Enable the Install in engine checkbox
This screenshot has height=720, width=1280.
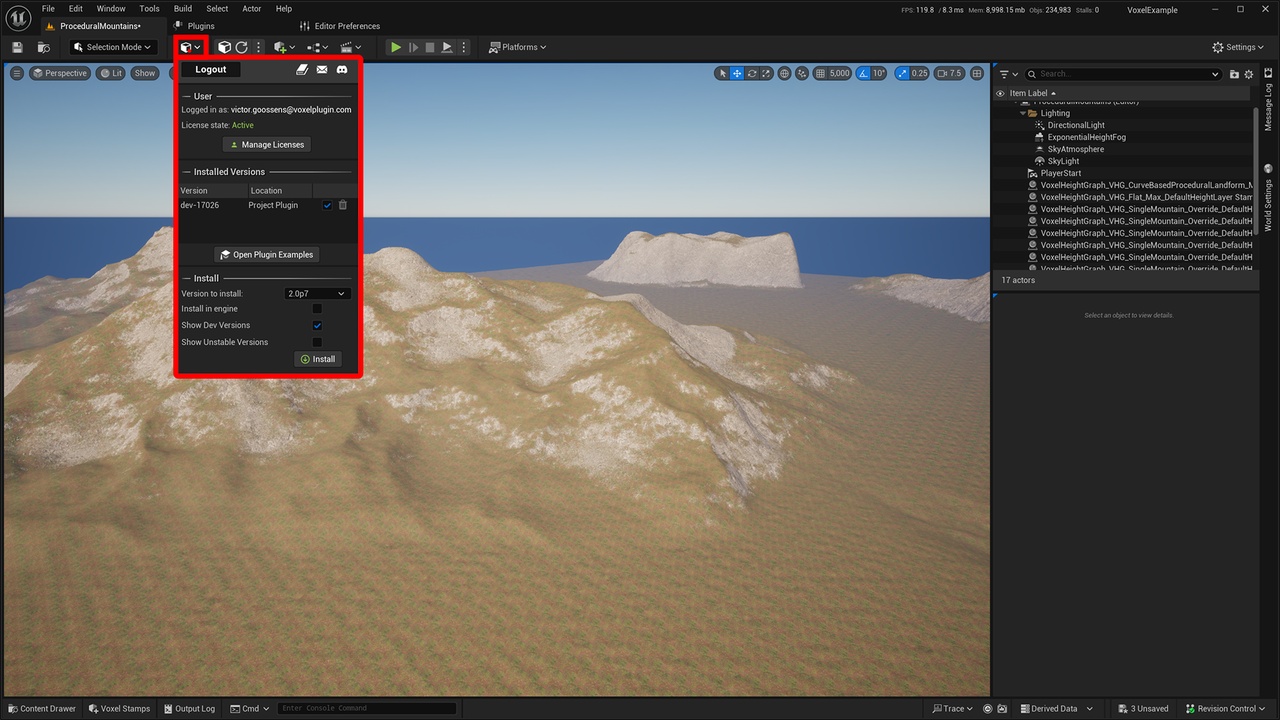pos(317,309)
